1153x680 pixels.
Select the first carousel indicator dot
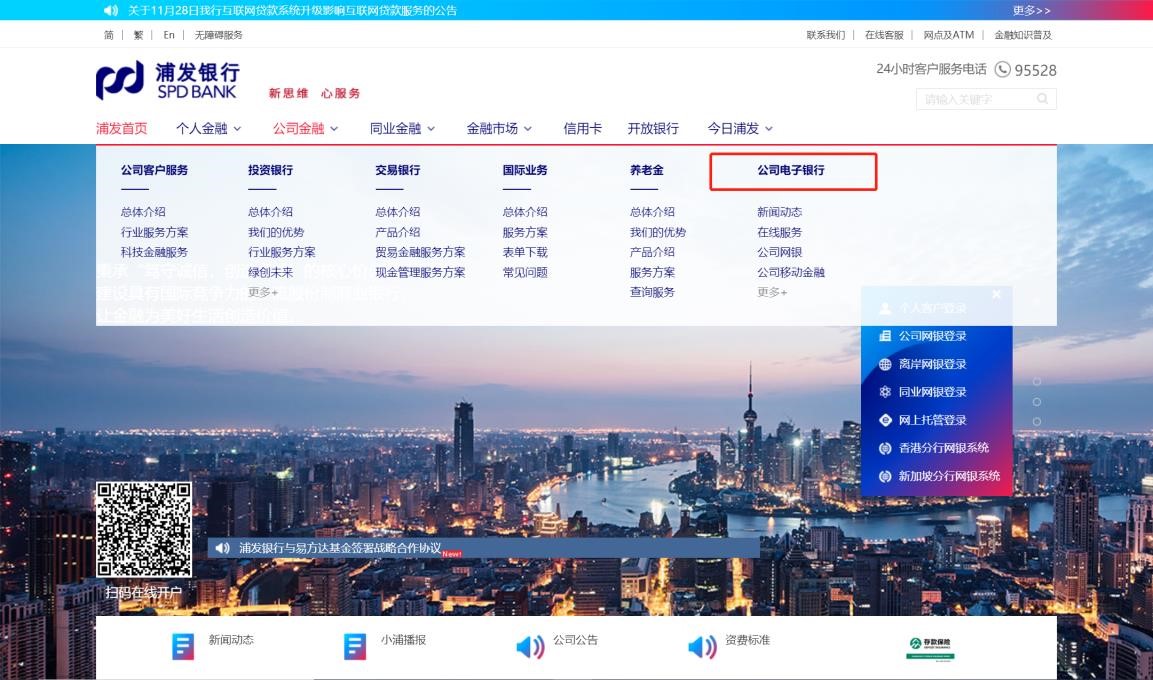1037,382
